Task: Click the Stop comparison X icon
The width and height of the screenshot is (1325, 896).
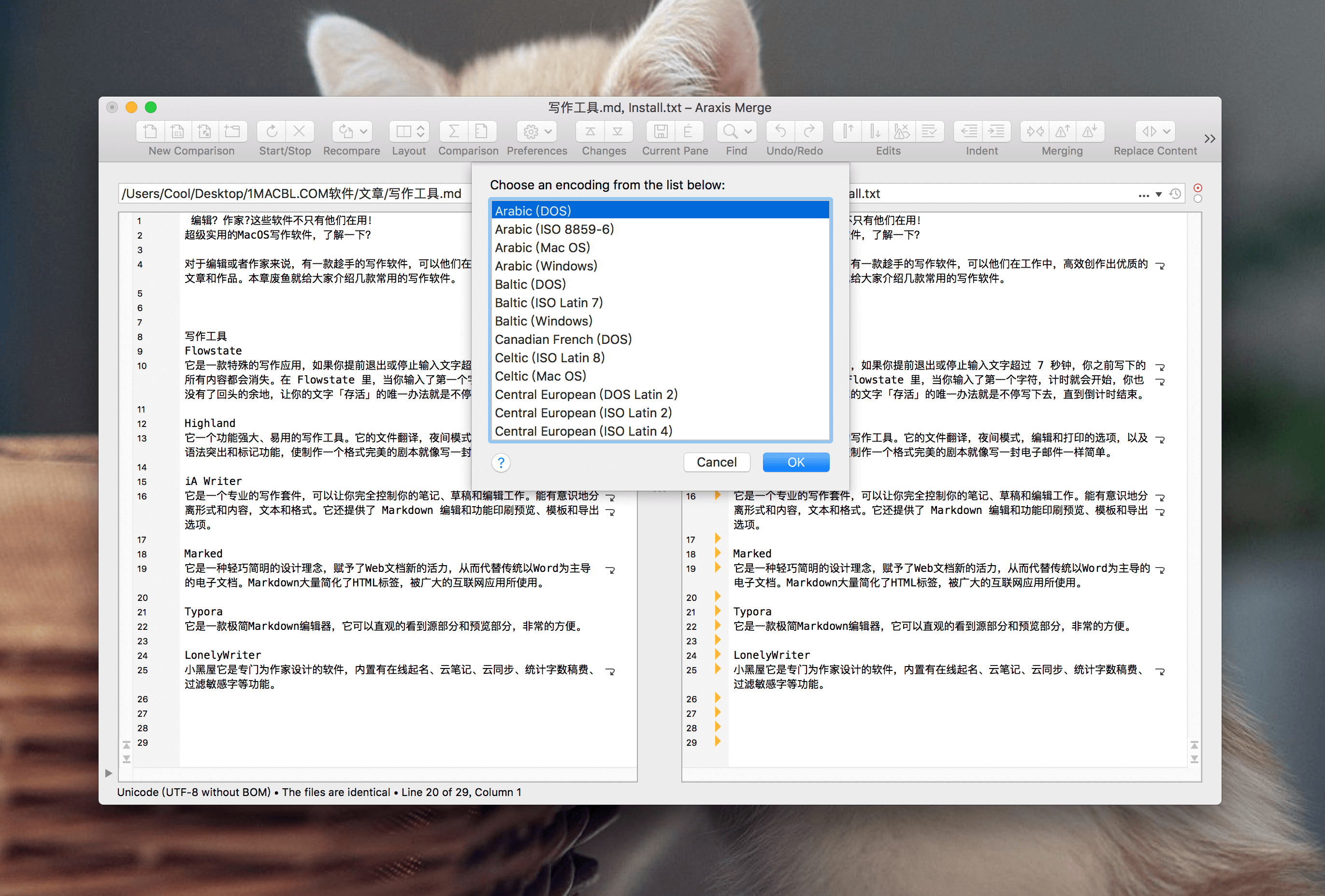Action: pos(299,132)
